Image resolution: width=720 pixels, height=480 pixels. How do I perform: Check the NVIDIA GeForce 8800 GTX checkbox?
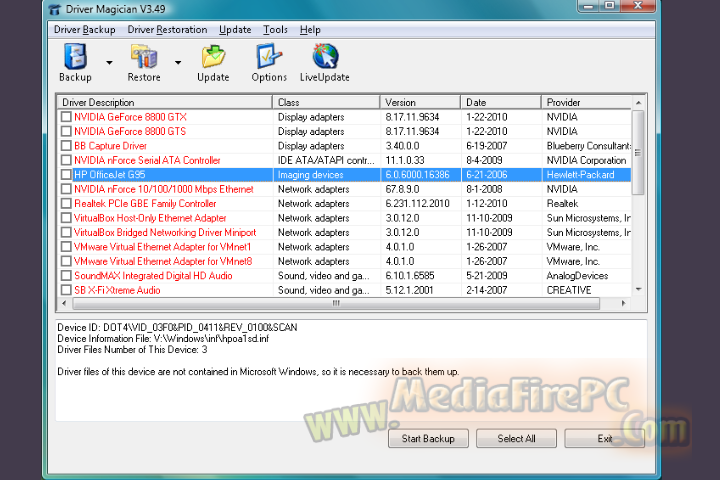pyautogui.click(x=66, y=117)
